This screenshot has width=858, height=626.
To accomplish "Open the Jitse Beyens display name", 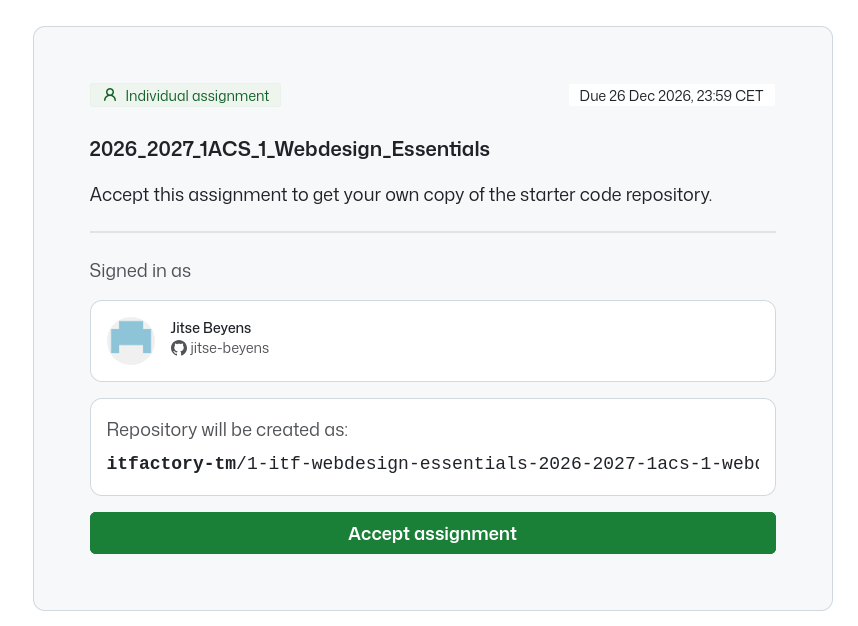I will 211,328.
